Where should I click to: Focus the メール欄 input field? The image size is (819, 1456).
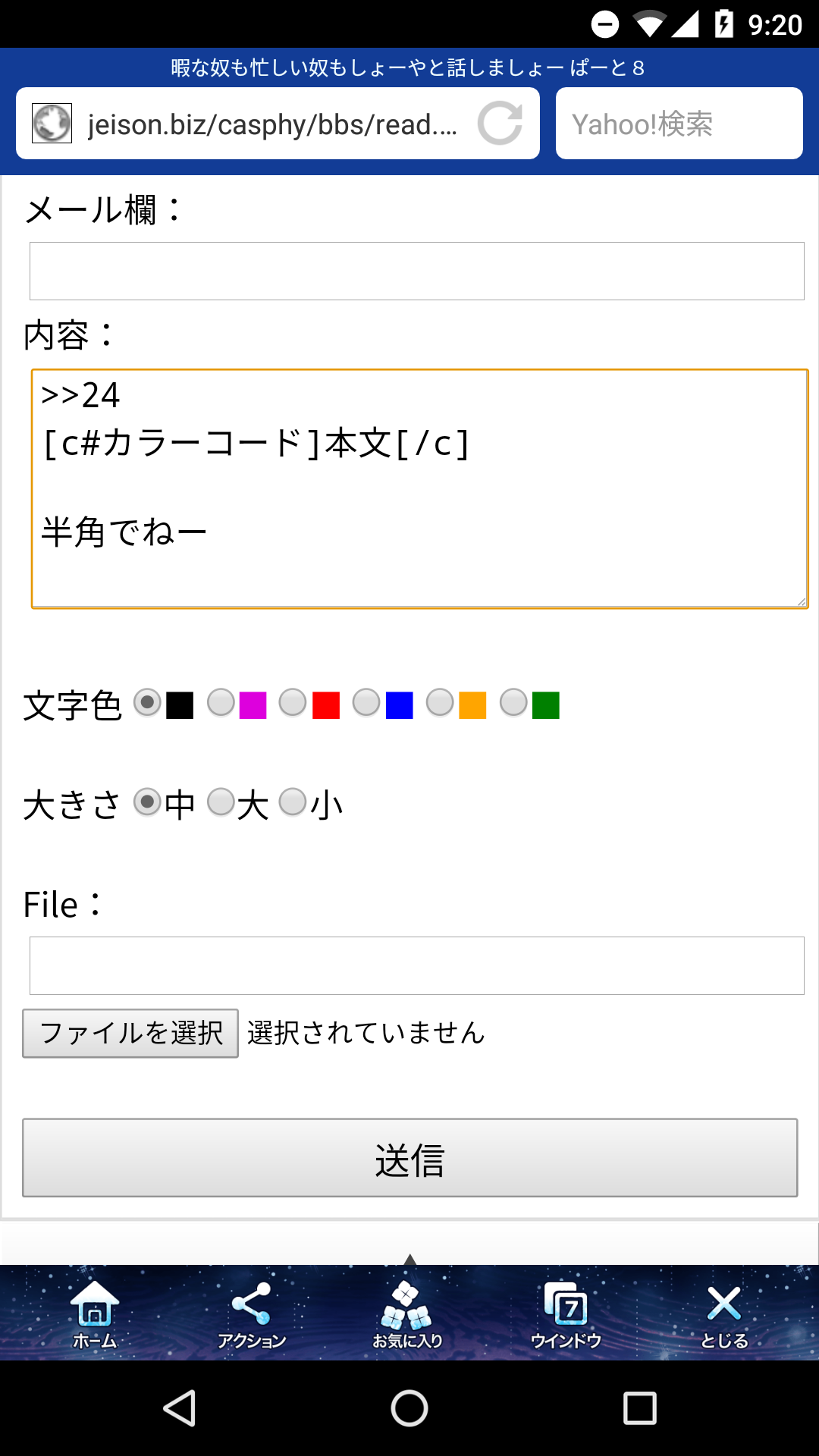tap(416, 271)
